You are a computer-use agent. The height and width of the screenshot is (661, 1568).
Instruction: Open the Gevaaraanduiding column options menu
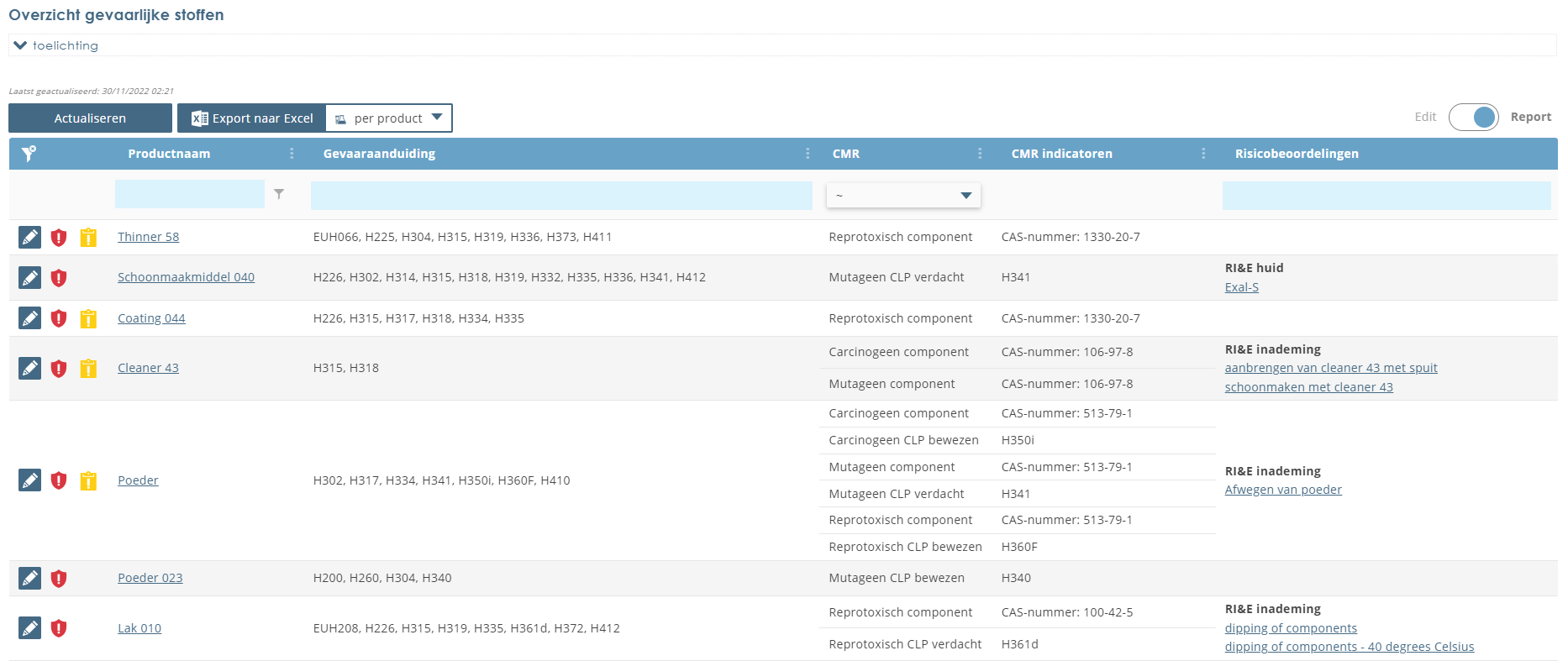pyautogui.click(x=808, y=154)
